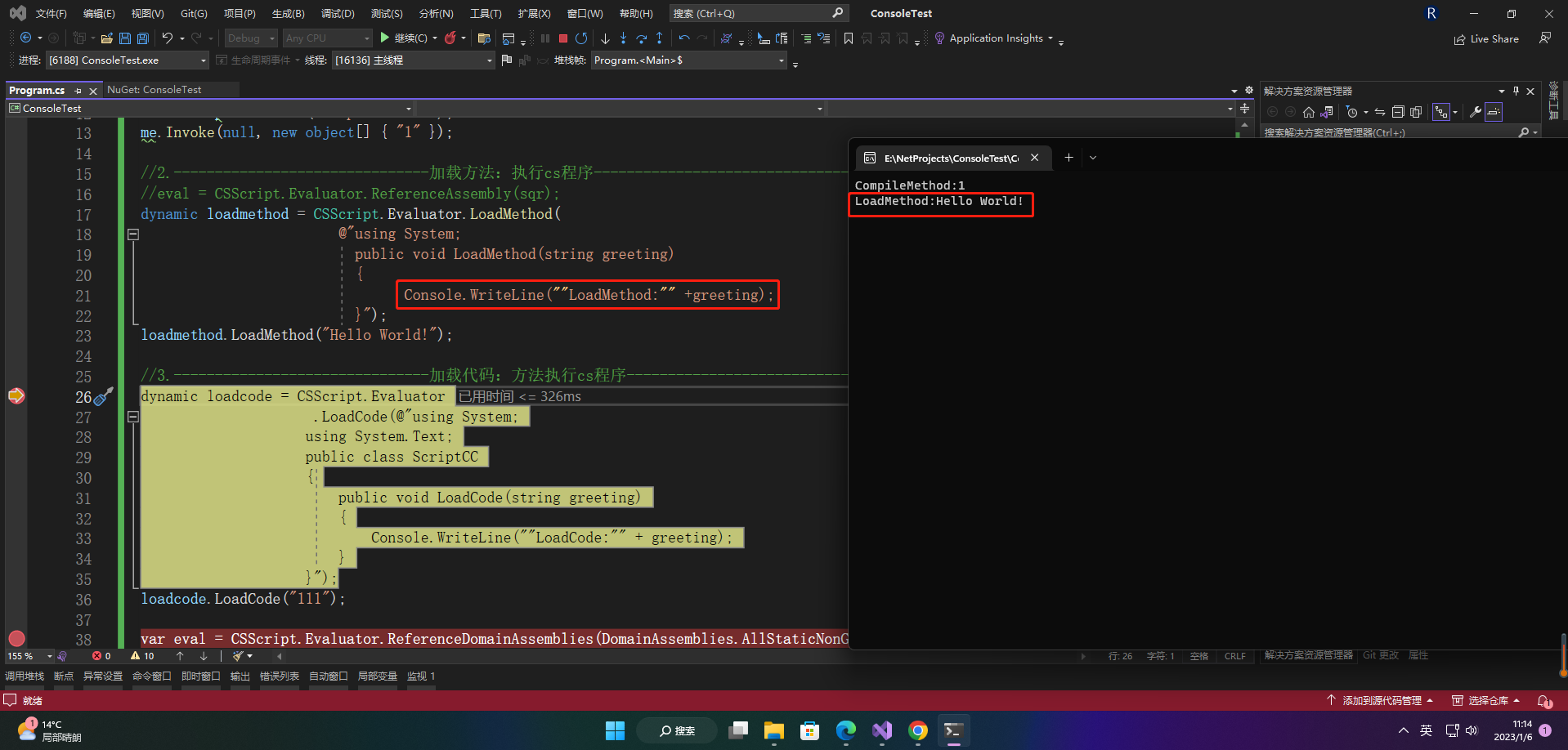Screen dimensions: 1568x750
Task: Toggle the current breakpoint on line 26
Action: tap(16, 396)
